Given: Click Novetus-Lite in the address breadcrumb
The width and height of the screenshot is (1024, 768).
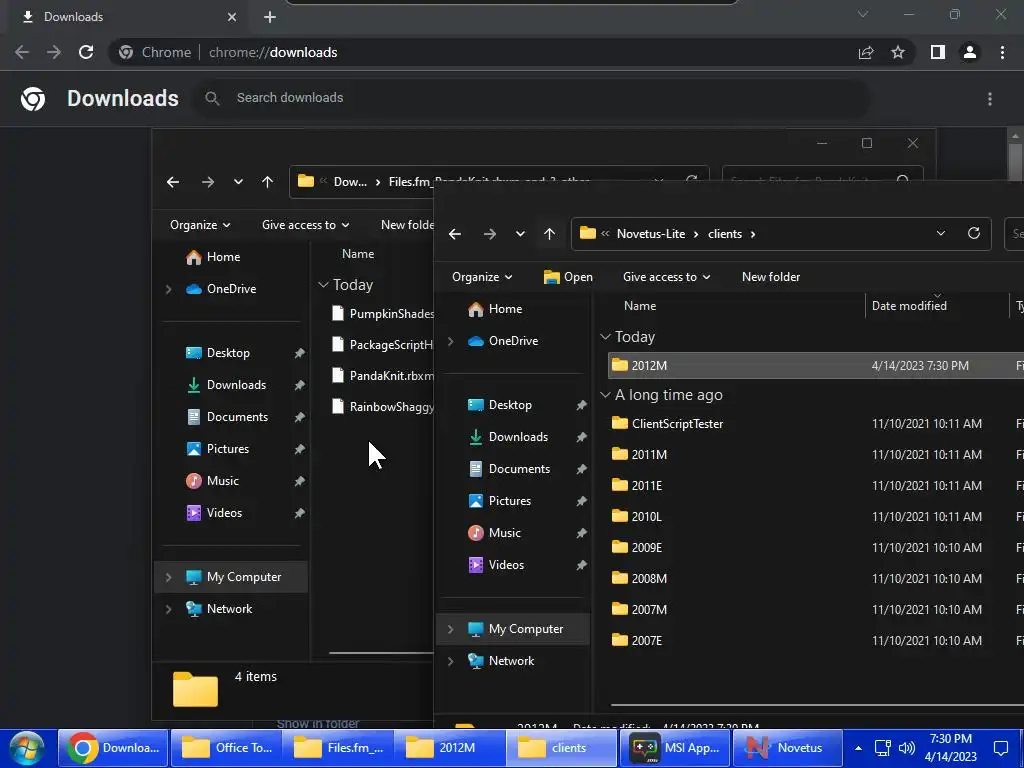Looking at the screenshot, I should pos(650,234).
